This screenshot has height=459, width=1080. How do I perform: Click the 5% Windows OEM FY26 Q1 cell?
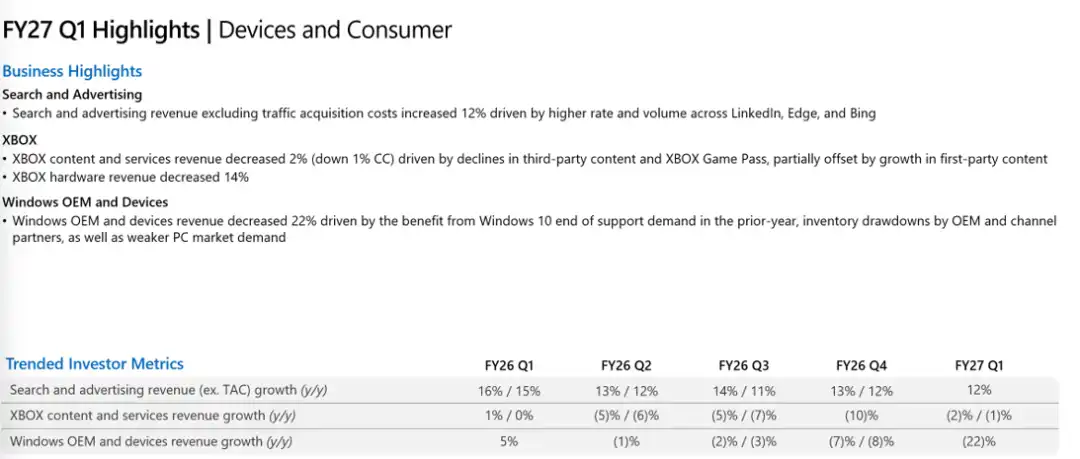coord(509,442)
